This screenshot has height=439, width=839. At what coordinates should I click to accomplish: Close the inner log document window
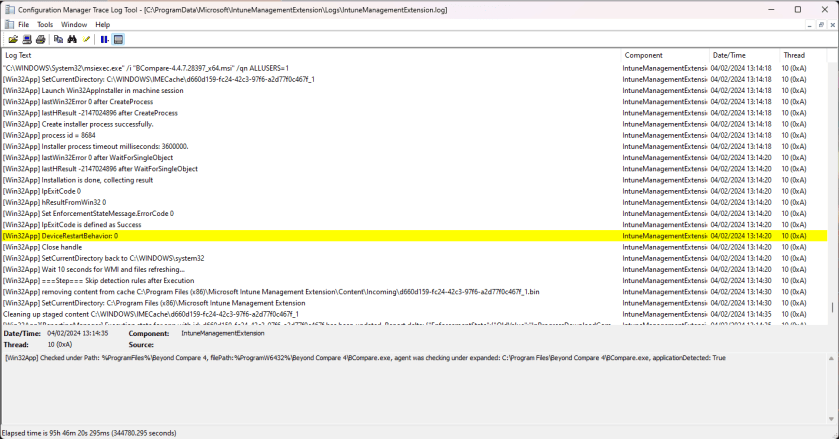pos(833,25)
